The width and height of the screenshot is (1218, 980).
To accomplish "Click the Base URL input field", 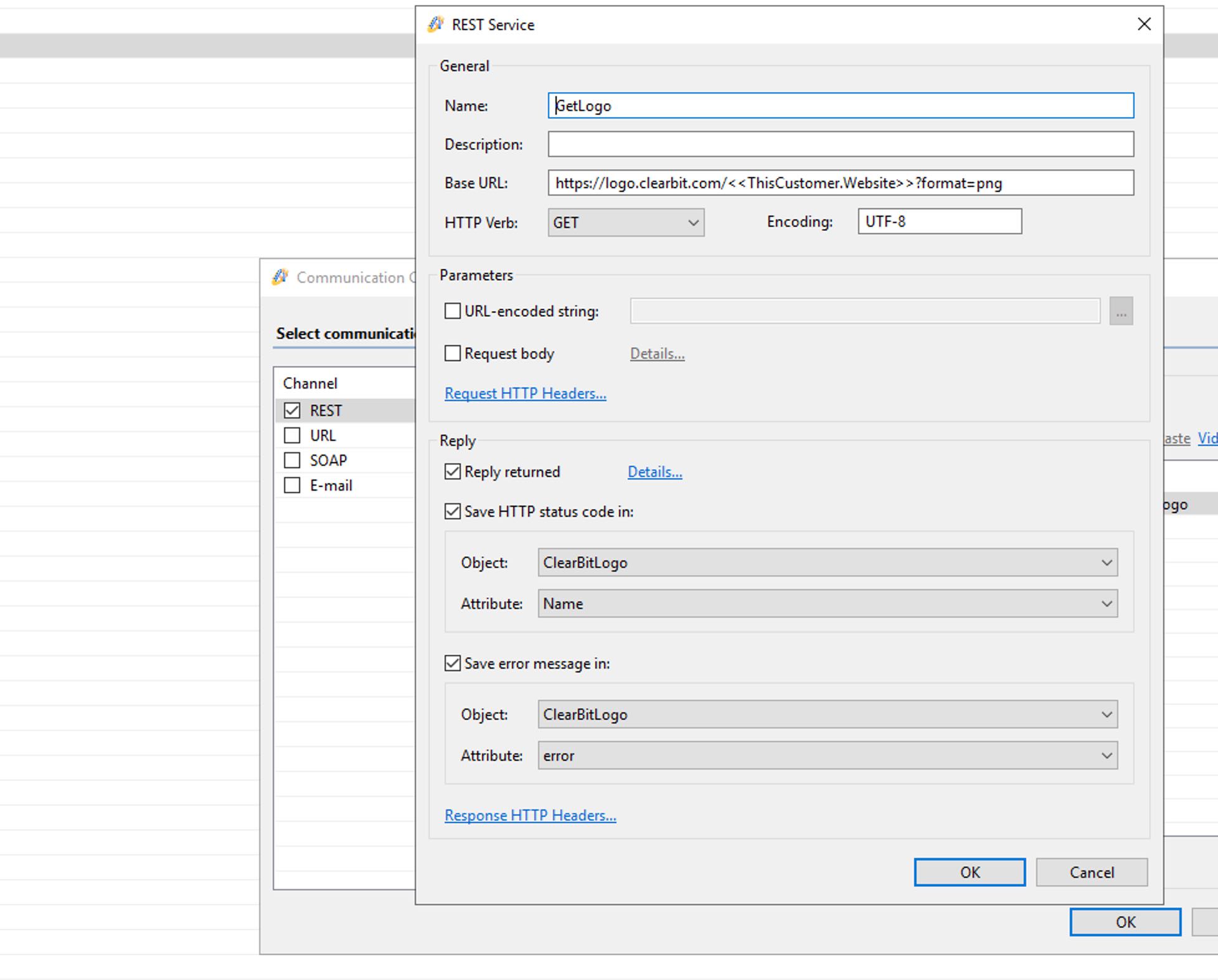I will point(841,182).
